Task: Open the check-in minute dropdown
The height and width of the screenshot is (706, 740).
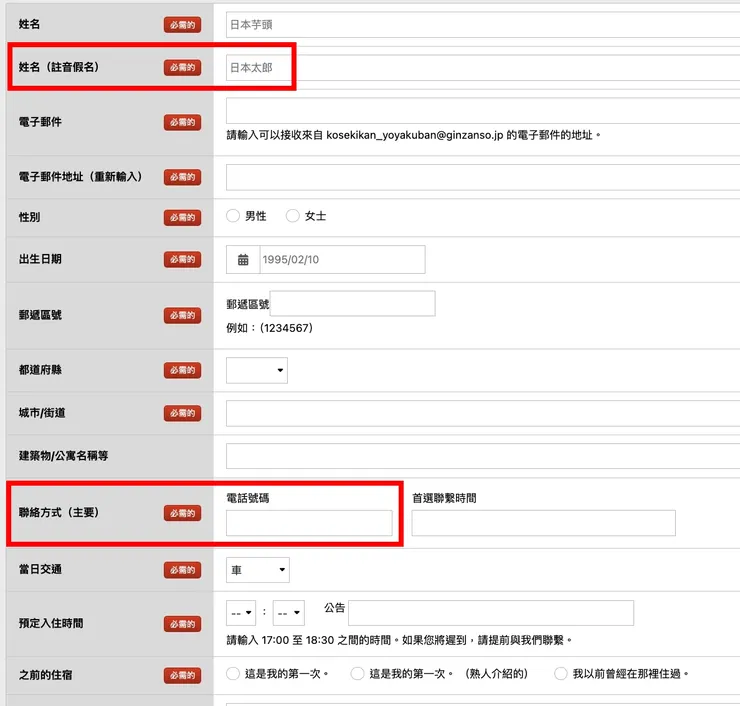Action: 289,613
